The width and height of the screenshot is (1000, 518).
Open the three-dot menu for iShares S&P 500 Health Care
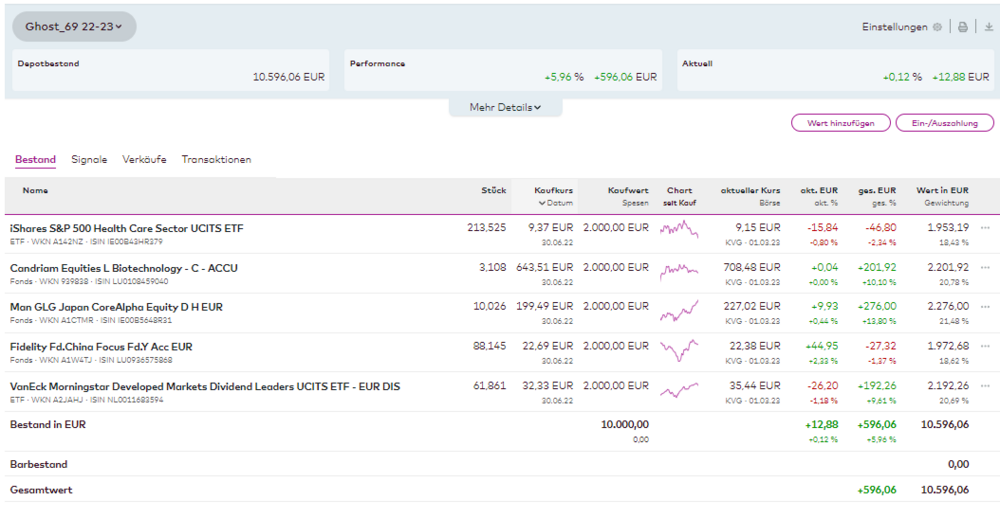tap(985, 228)
